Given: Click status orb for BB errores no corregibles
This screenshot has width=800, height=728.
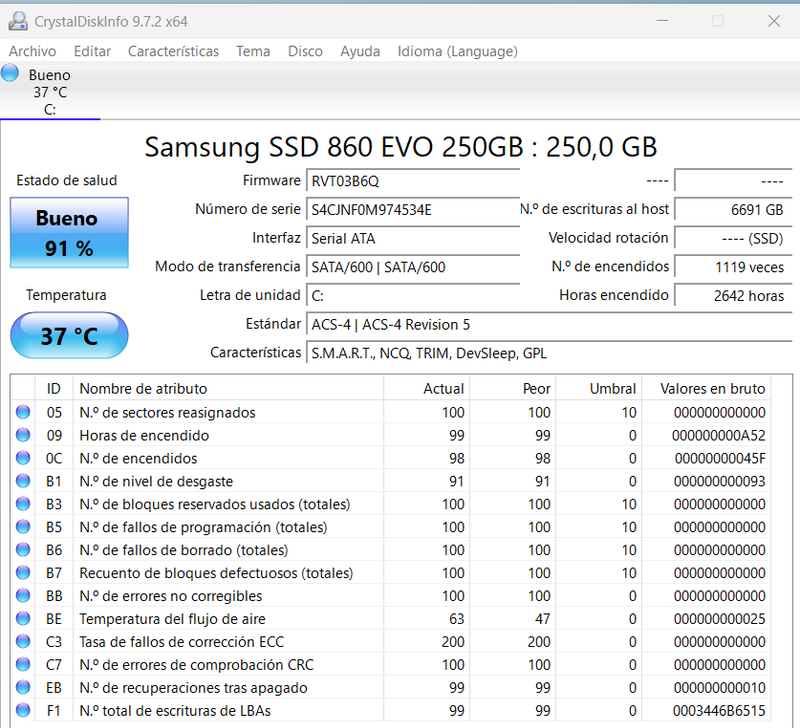Looking at the screenshot, I should click(x=23, y=595).
